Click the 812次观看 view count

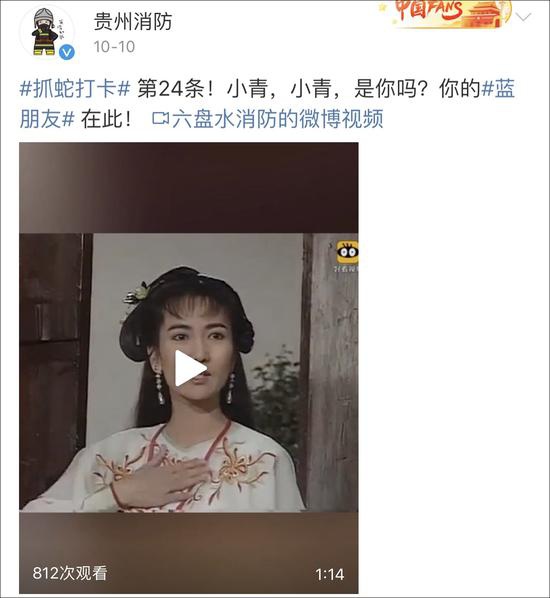(x=69, y=573)
